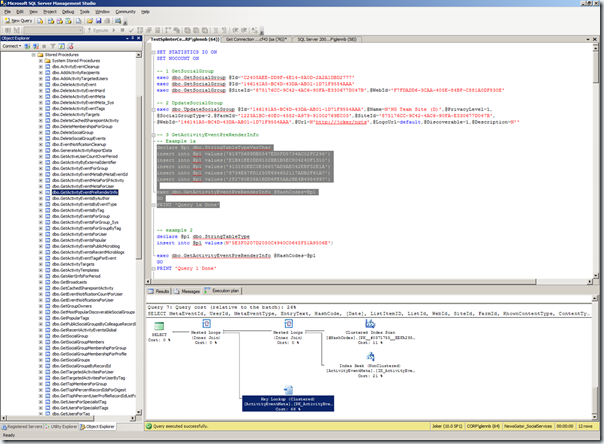Click the New Query toolbar button

pyautogui.click(x=20, y=22)
